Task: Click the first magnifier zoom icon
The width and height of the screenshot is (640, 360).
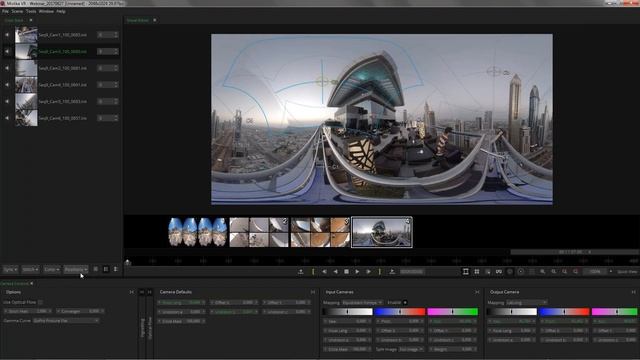Action: (x=542, y=271)
